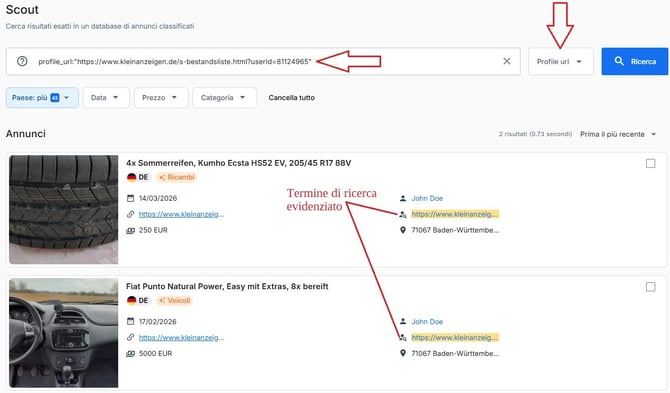Image resolution: width=670 pixels, height=393 pixels.
Task: Open highlighted profile URL in Fiat listing
Action: [455, 337]
